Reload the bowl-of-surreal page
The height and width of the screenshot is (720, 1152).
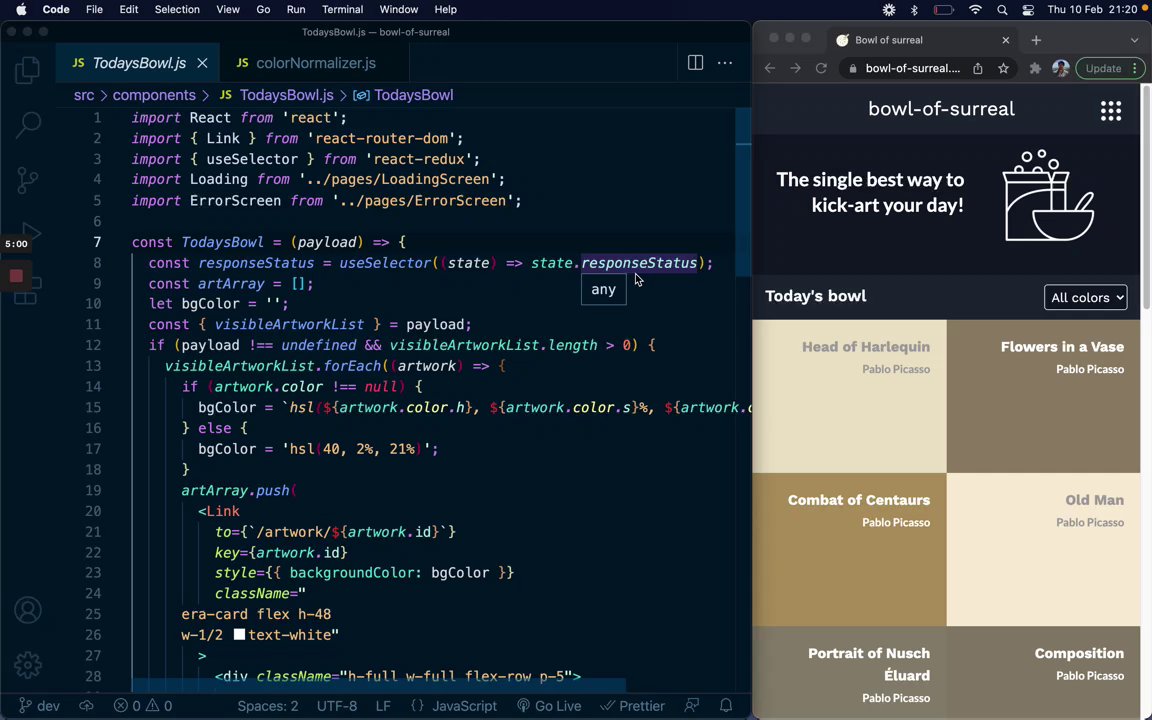[821, 68]
